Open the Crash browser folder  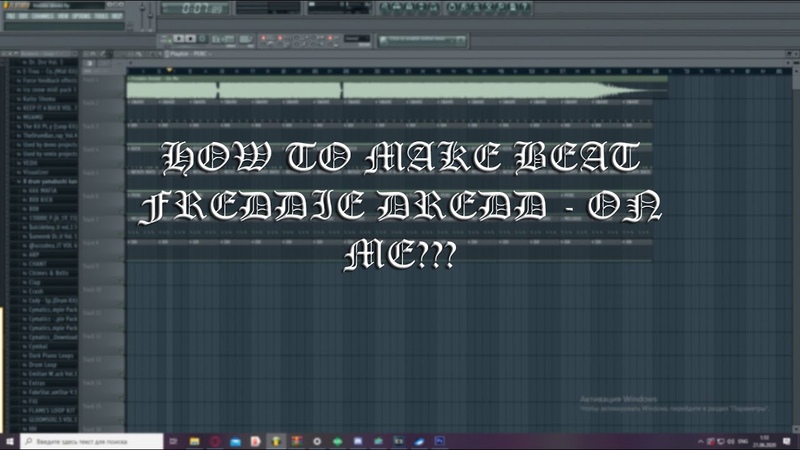33,291
